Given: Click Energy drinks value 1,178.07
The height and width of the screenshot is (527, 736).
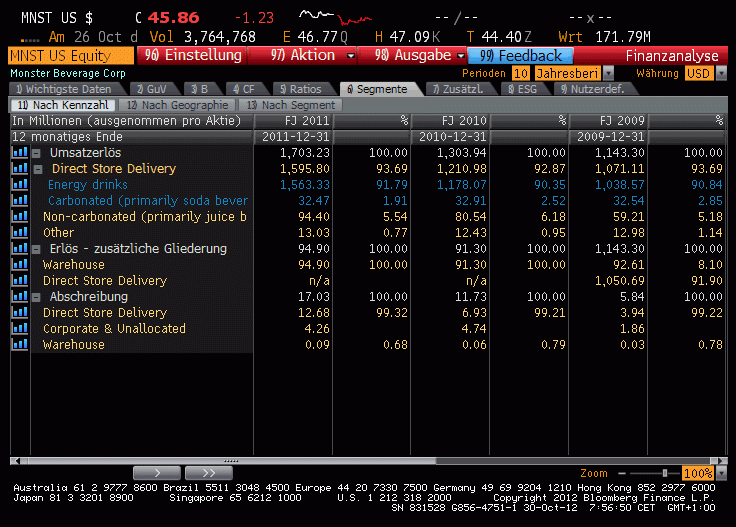Looking at the screenshot, I should click(462, 184).
